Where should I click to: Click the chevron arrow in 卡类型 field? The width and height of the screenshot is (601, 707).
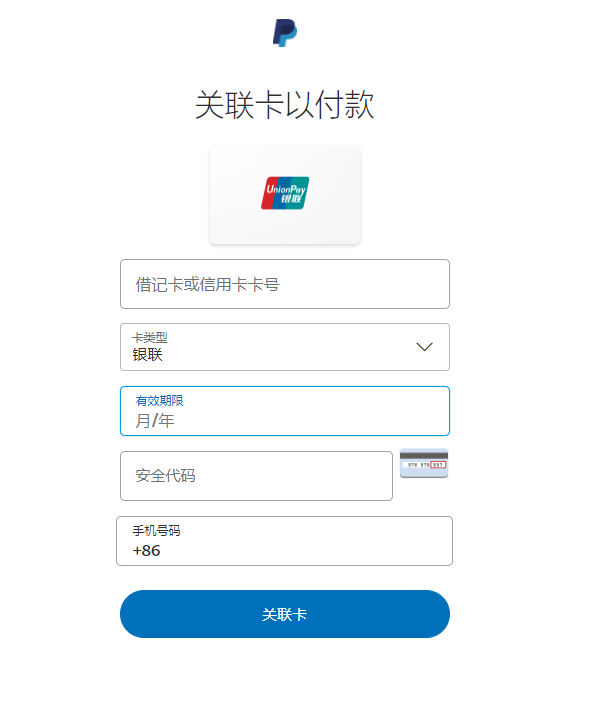coord(424,347)
